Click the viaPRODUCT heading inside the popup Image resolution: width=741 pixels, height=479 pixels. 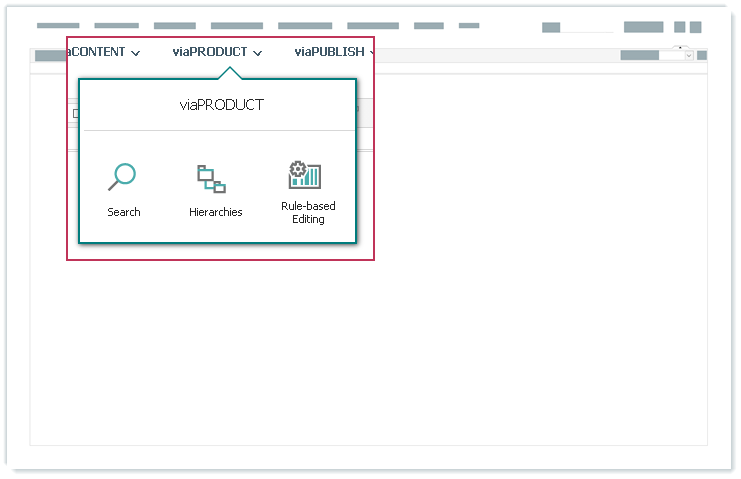pyautogui.click(x=222, y=104)
